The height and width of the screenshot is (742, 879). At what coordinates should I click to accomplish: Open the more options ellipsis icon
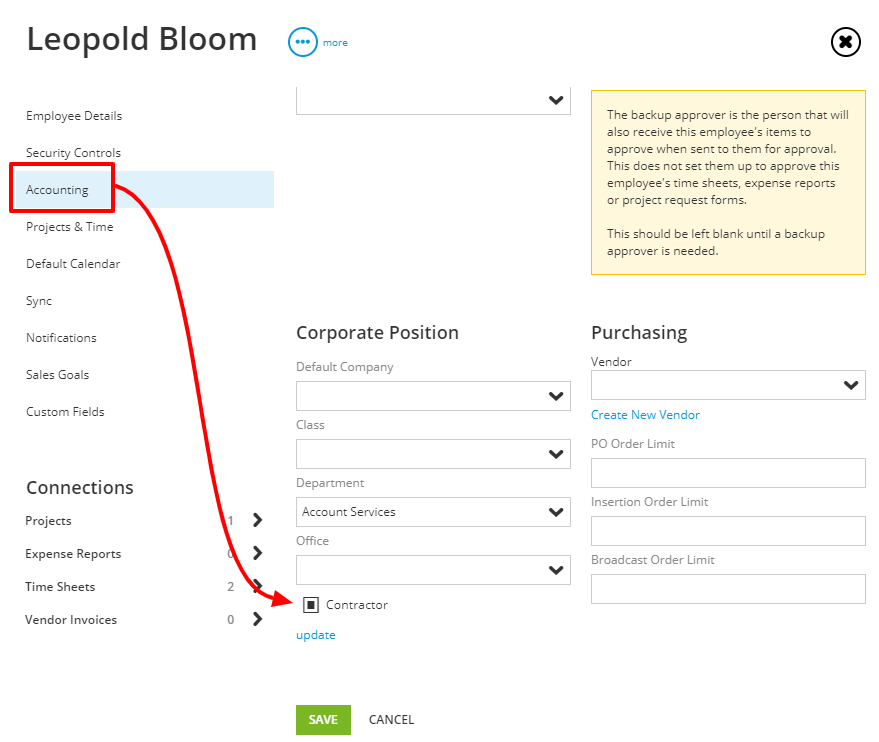tap(302, 42)
